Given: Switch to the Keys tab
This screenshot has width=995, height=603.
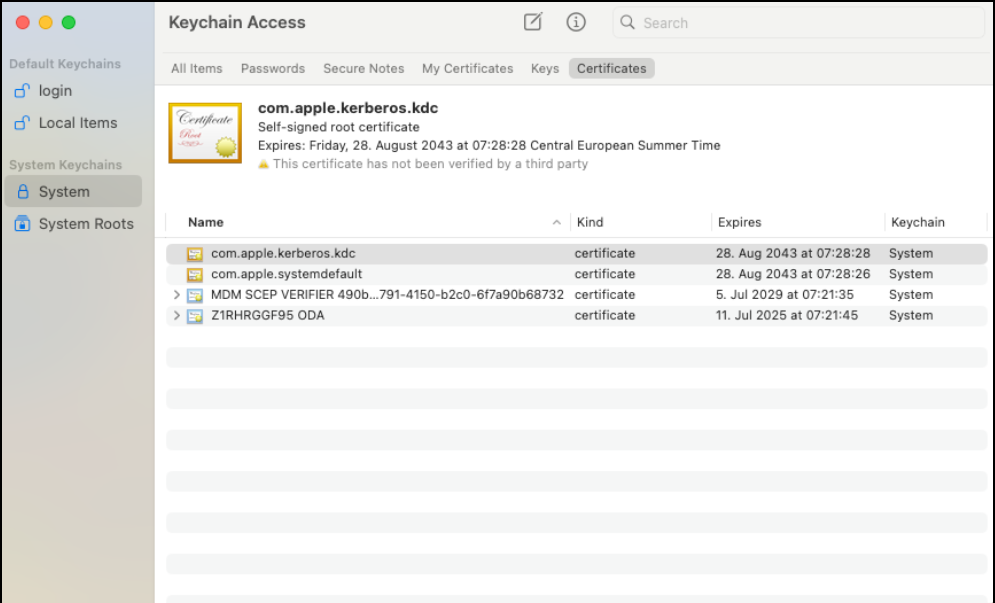Looking at the screenshot, I should 545,69.
